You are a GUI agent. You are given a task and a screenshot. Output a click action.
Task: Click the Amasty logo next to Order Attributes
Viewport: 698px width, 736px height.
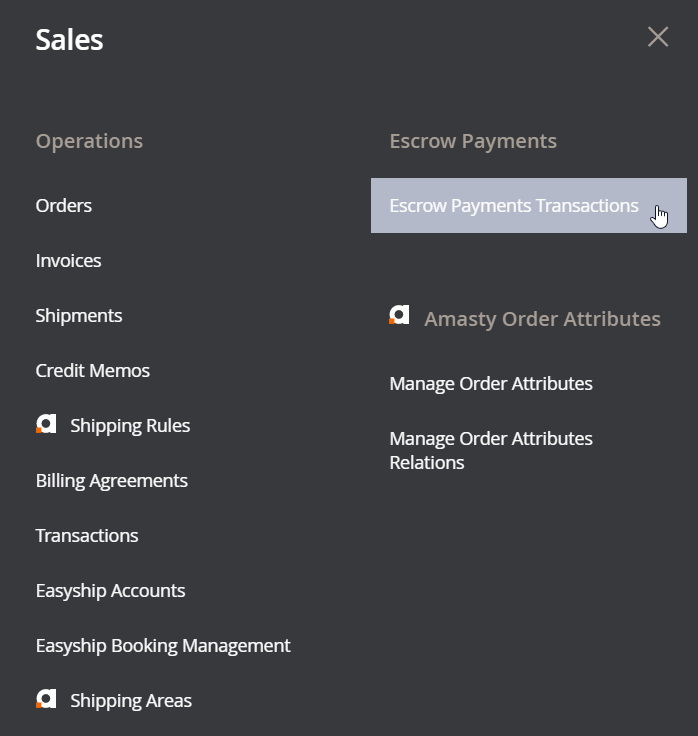coord(399,314)
